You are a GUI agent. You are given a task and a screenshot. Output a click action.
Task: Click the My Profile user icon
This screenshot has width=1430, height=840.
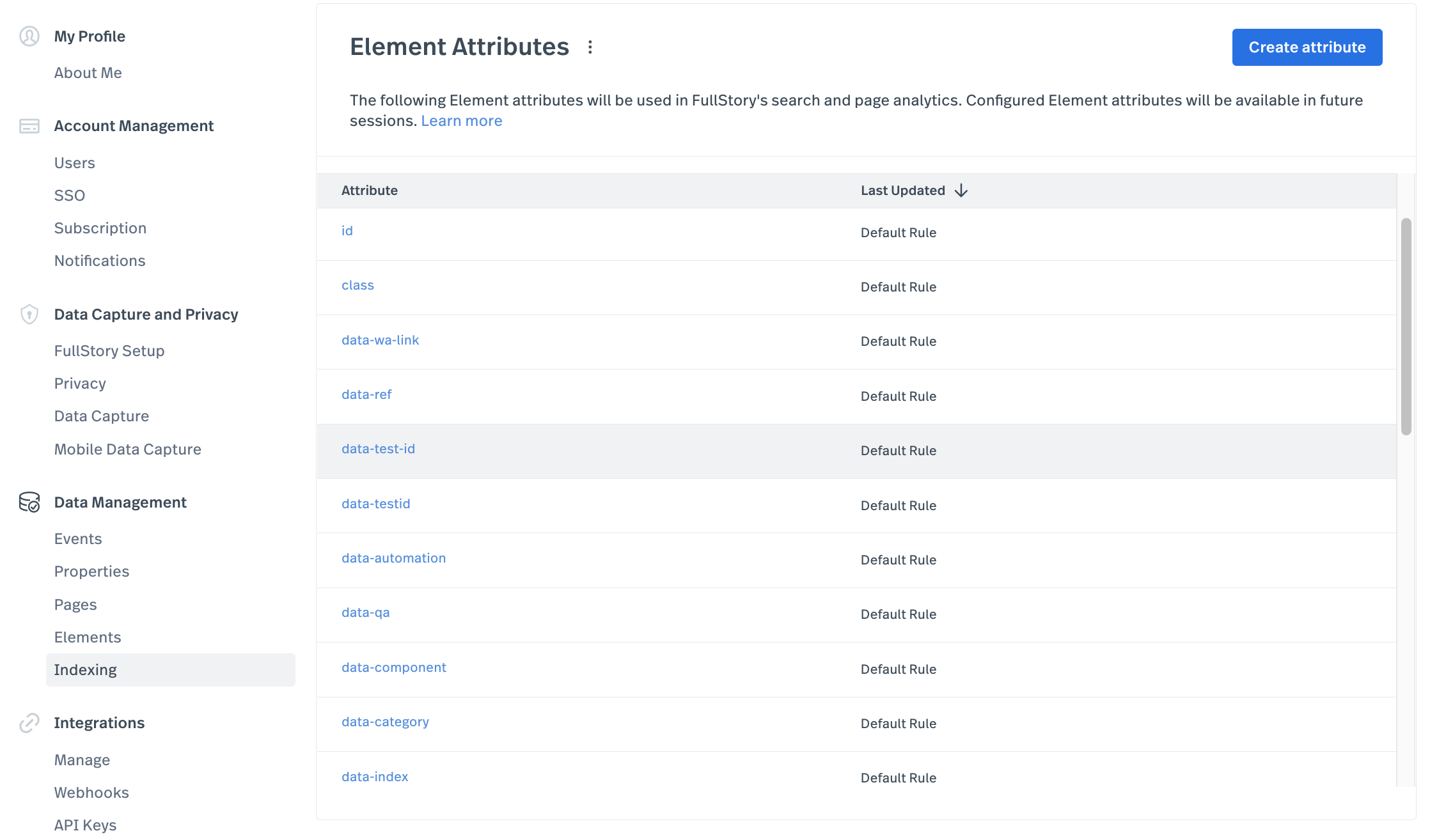(x=29, y=36)
